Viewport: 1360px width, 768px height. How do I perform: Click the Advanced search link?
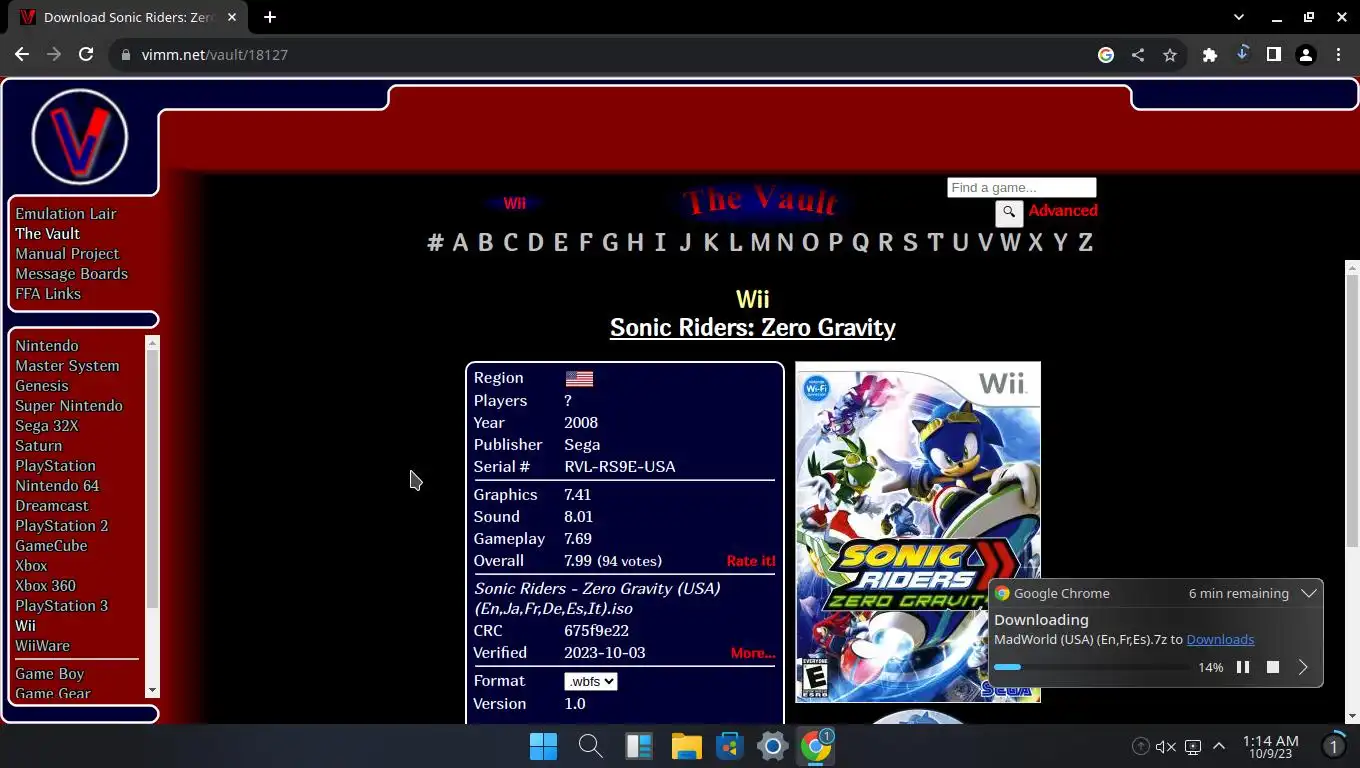coord(1063,210)
